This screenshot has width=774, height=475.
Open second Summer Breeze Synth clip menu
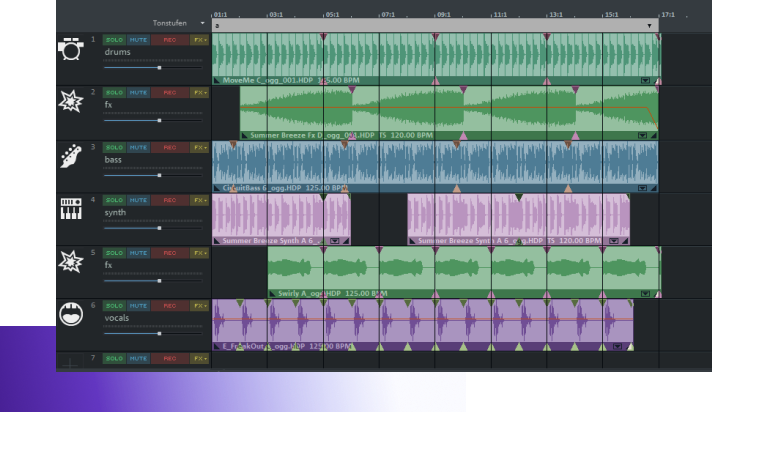tap(614, 241)
